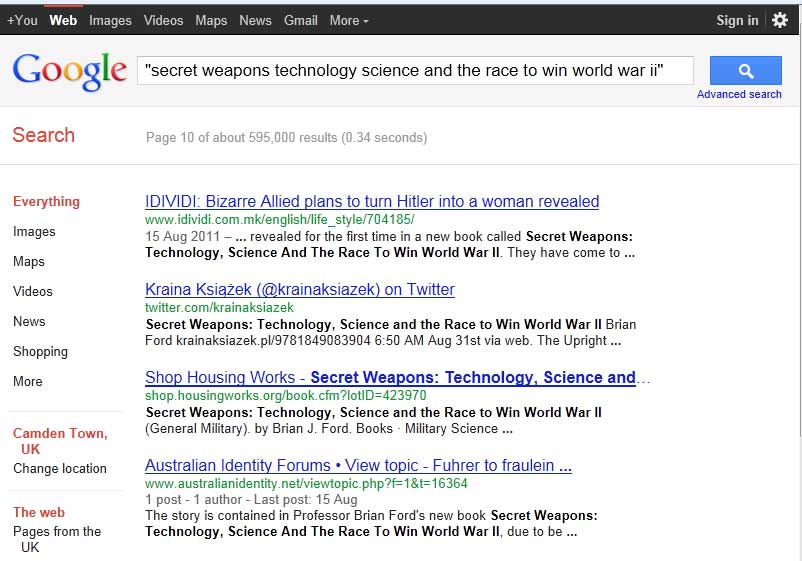This screenshot has width=802, height=561.
Task: Filter results by Images in sidebar
Action: (34, 232)
